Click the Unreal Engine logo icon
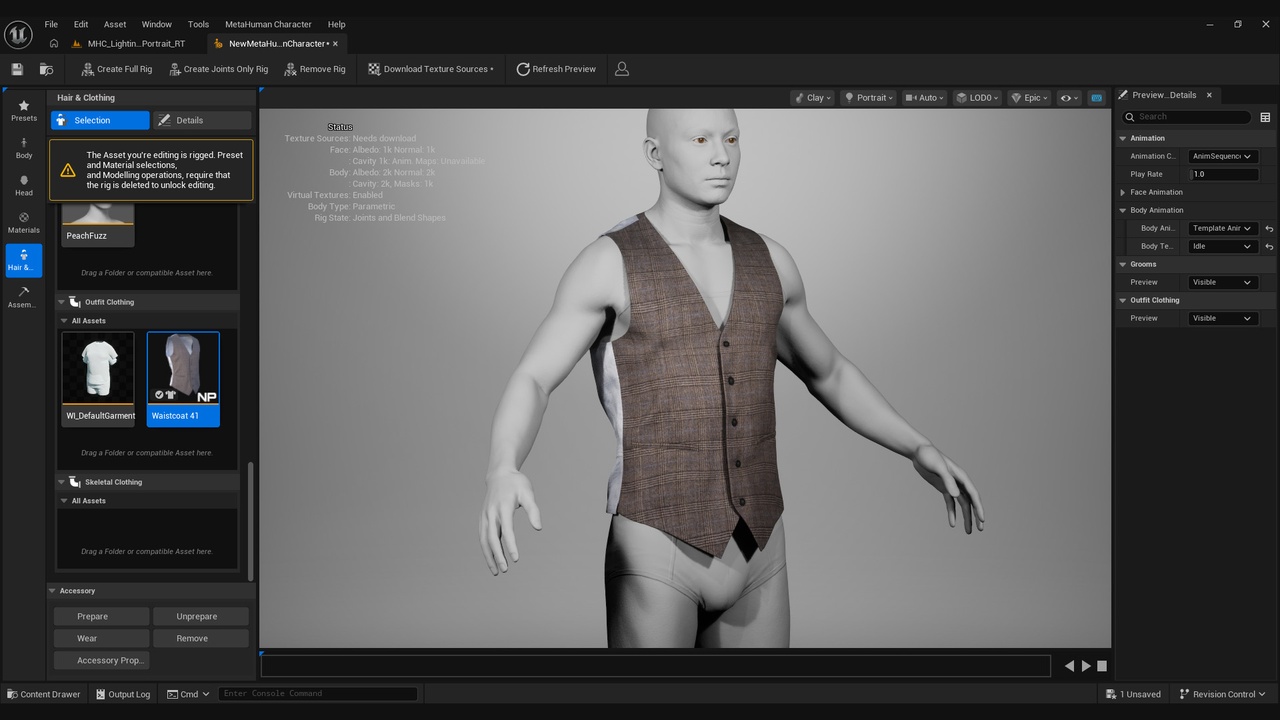Viewport: 1280px width, 720px height. coord(18,34)
